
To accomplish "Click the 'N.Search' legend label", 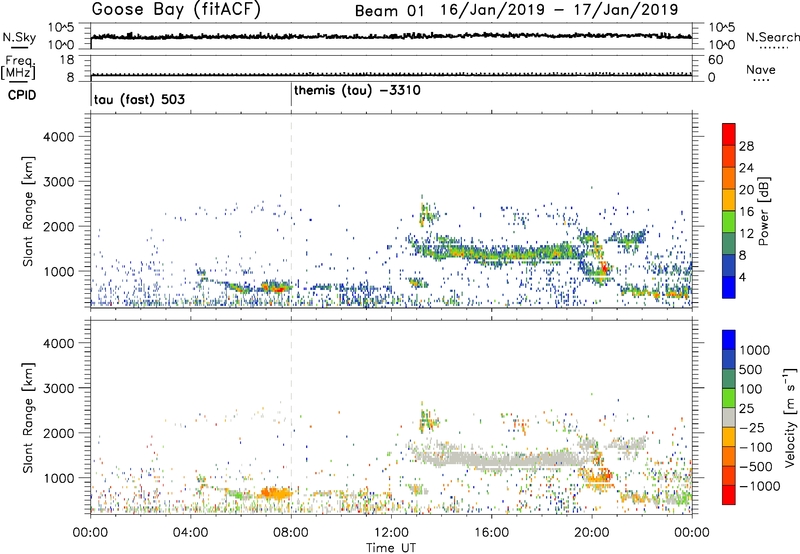I will pyautogui.click(x=772, y=37).
